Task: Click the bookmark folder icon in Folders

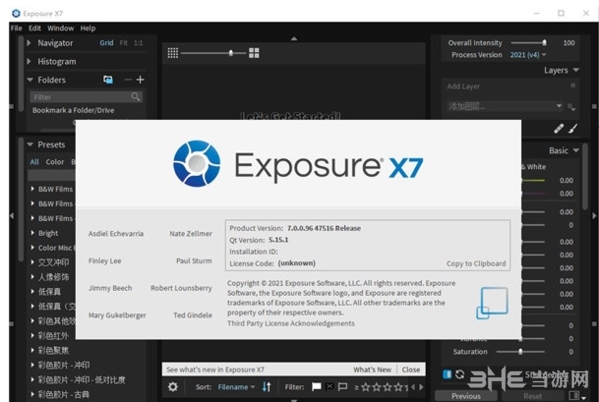Action: 108,79
